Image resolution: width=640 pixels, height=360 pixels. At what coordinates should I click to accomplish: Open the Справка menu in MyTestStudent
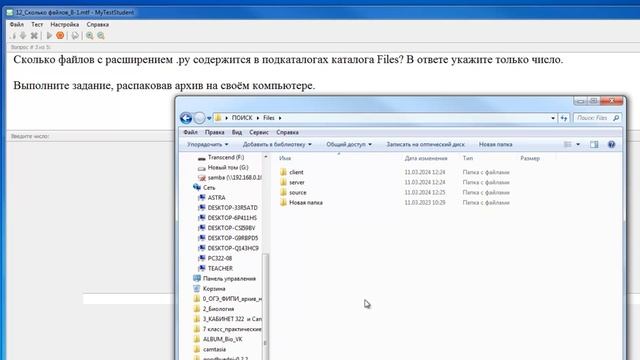click(98, 24)
